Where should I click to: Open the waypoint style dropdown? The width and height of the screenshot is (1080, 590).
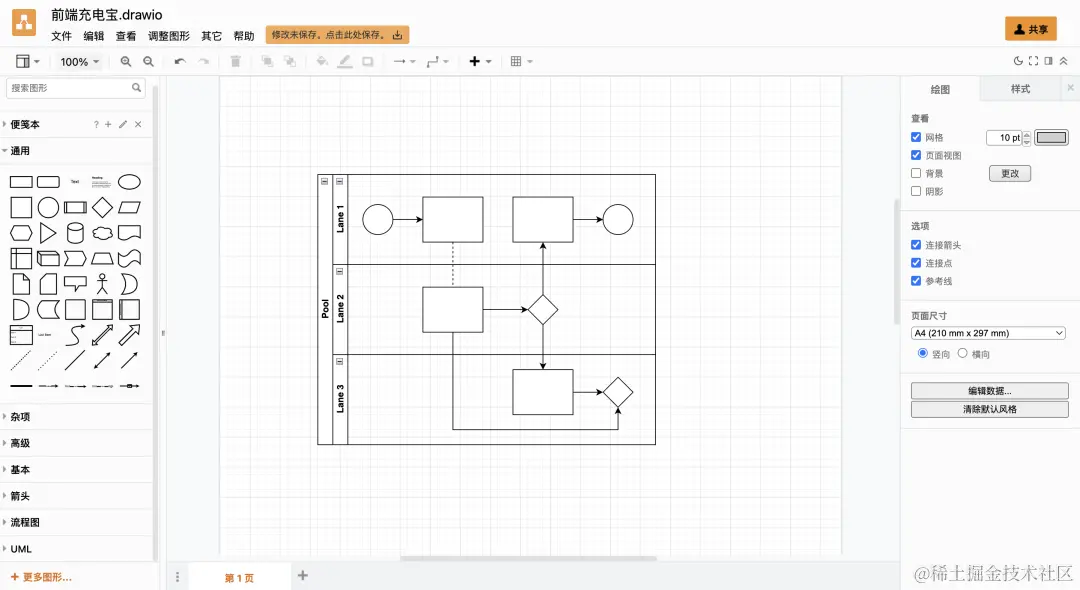(437, 61)
